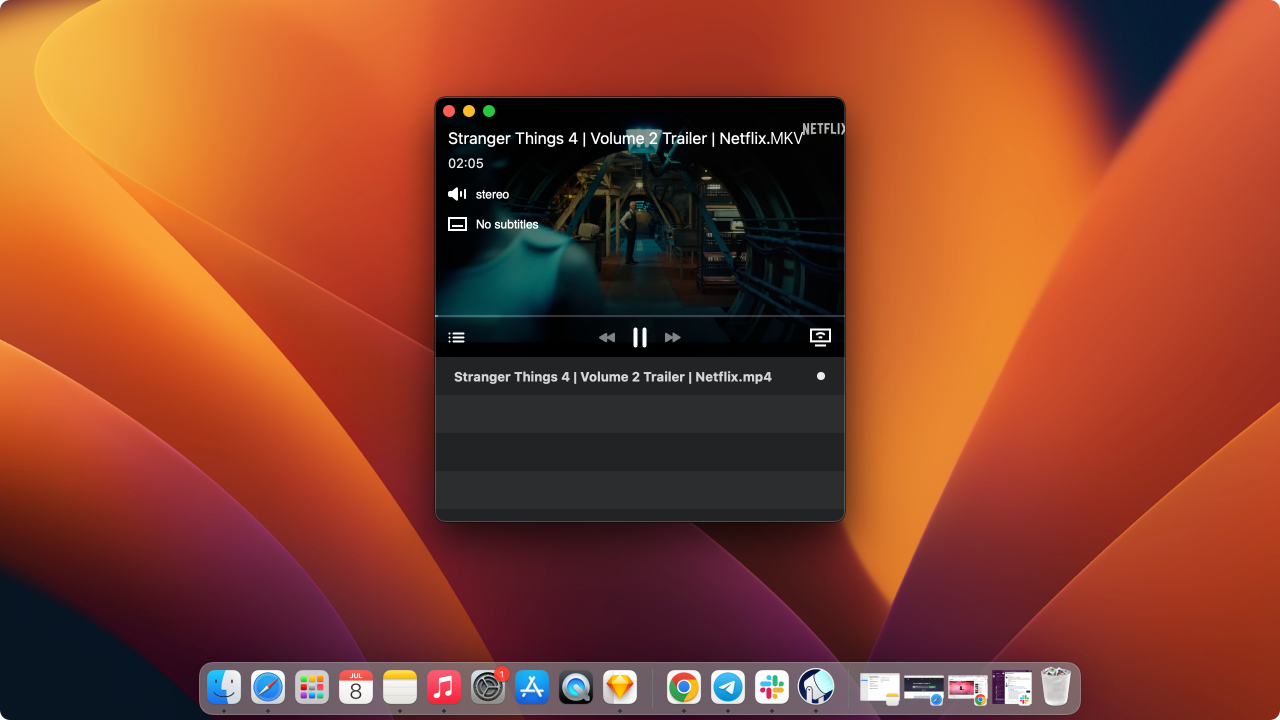Open the App Store in the Dock

coord(532,687)
